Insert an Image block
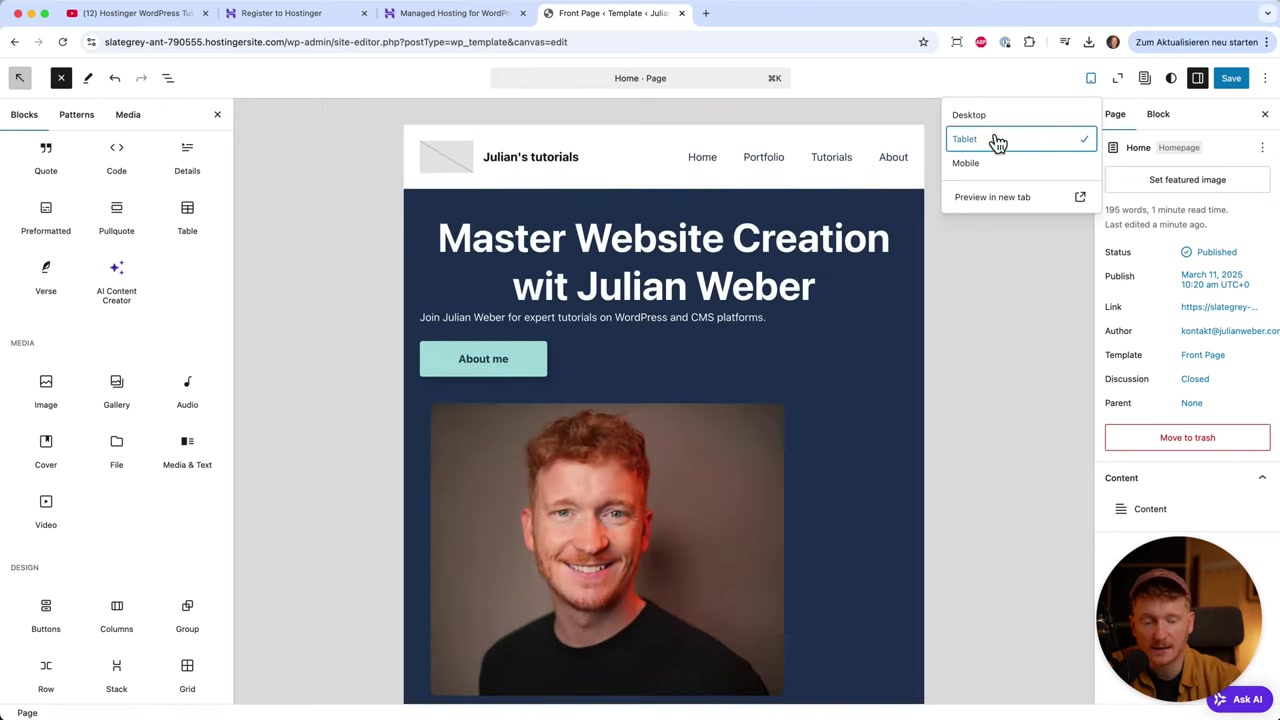 tap(46, 391)
